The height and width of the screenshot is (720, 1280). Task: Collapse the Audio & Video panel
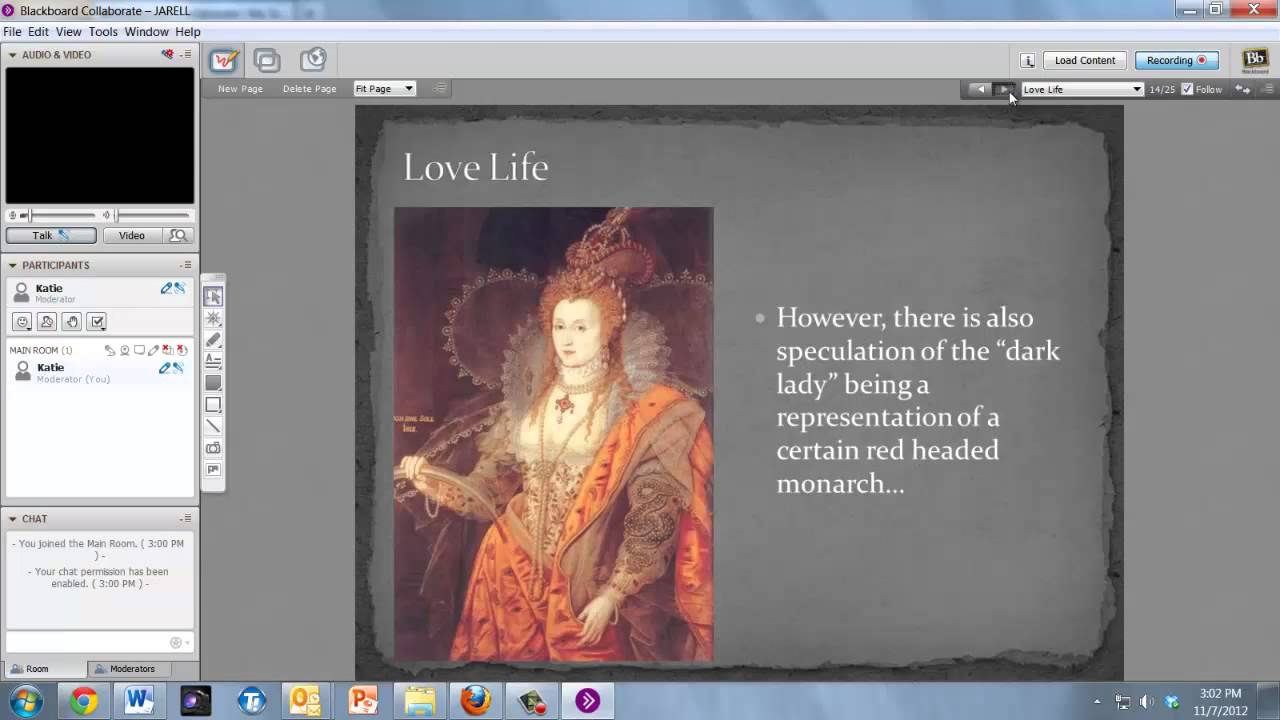click(13, 55)
